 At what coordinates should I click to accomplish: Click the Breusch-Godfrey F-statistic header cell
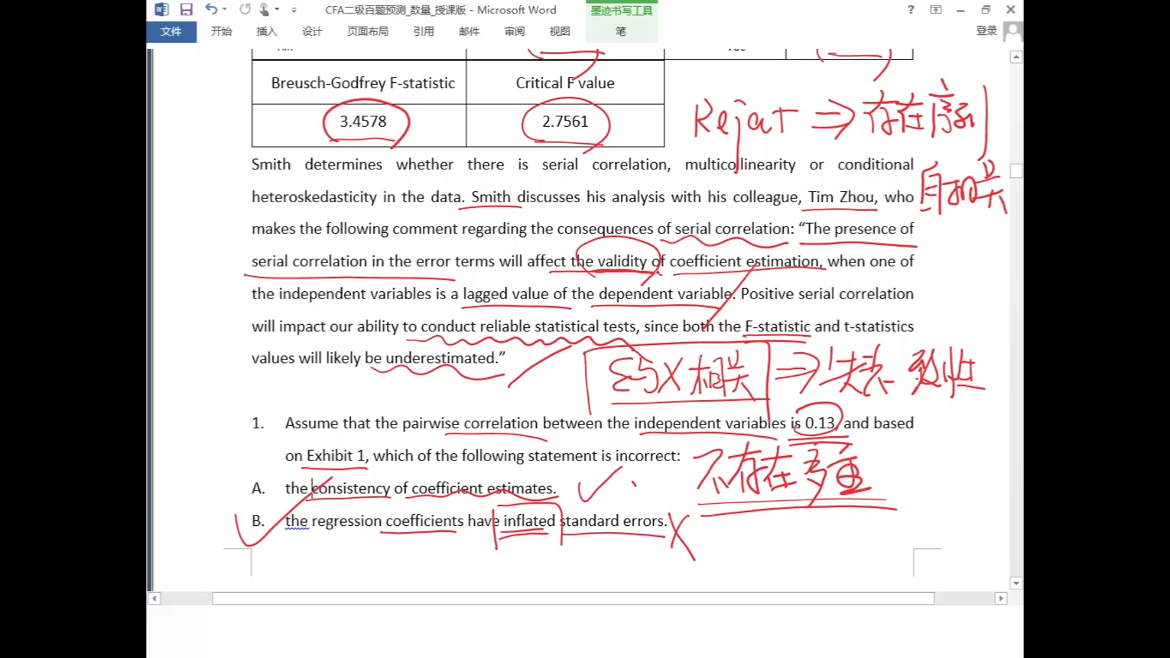(x=359, y=83)
